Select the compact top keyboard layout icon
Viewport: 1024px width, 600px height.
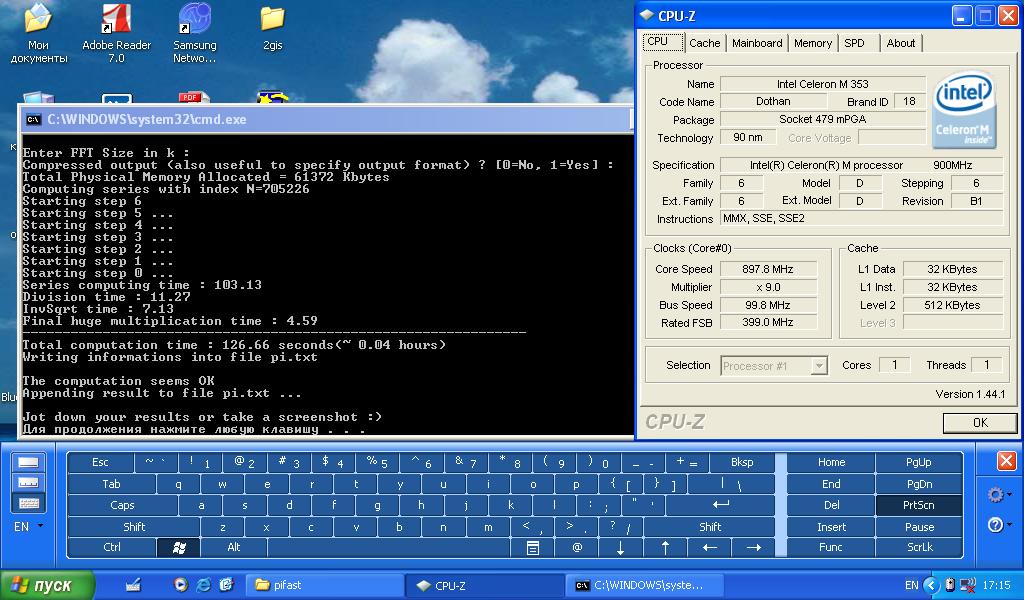(29, 462)
